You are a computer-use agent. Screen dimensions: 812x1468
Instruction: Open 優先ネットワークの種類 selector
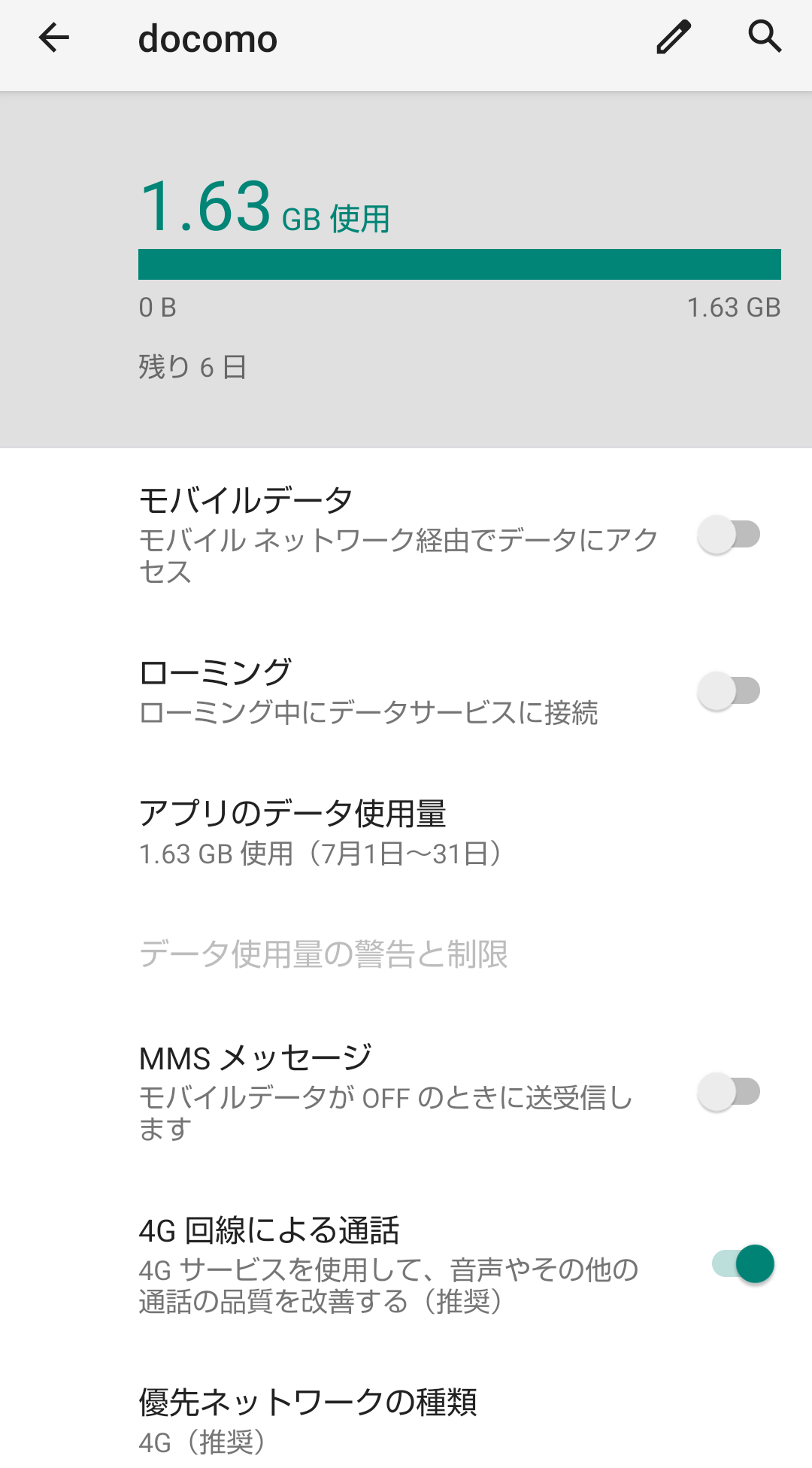[308, 1403]
